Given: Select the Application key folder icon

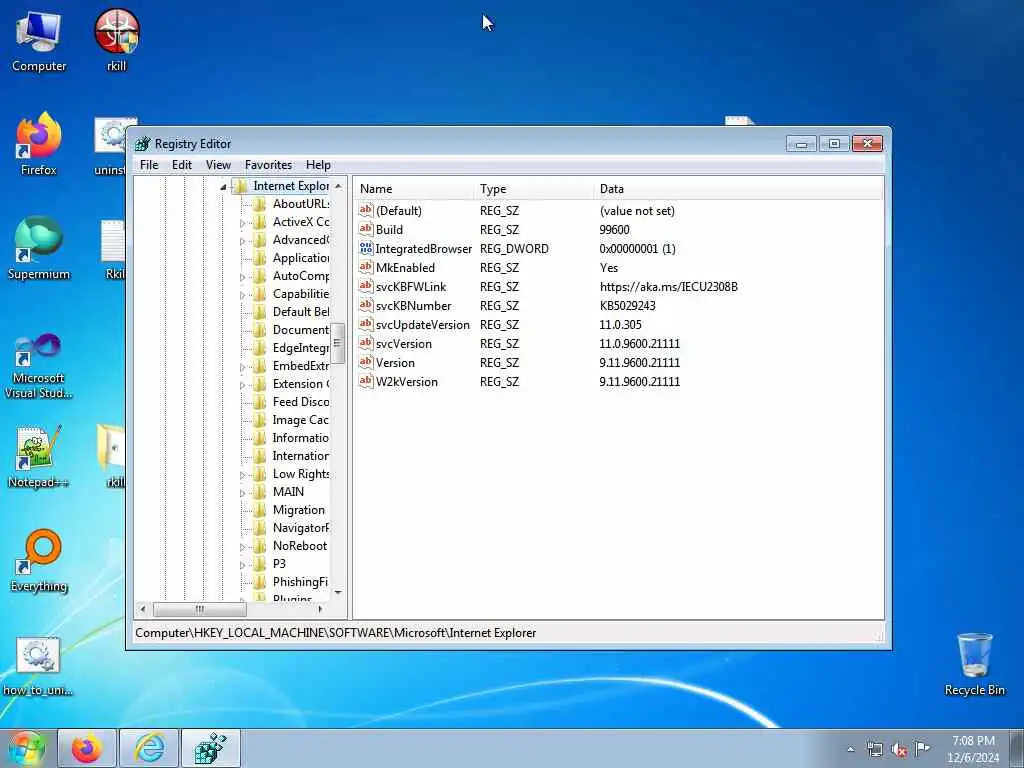Looking at the screenshot, I should [260, 258].
